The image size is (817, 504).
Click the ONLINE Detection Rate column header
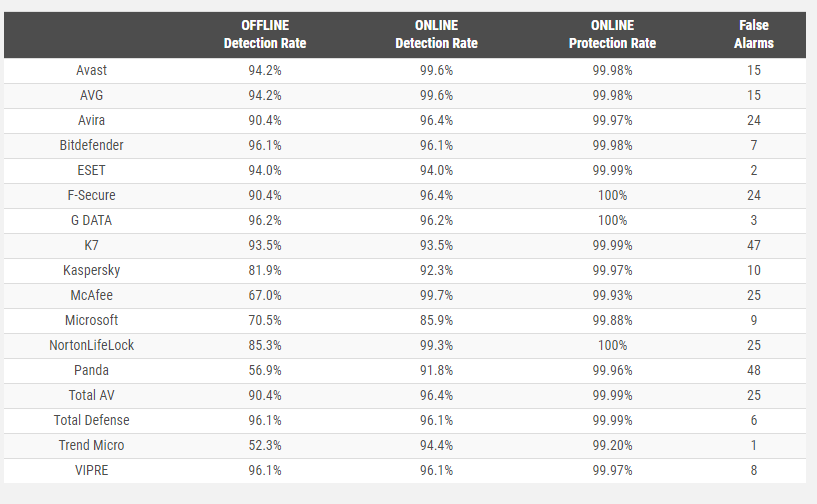coord(436,35)
